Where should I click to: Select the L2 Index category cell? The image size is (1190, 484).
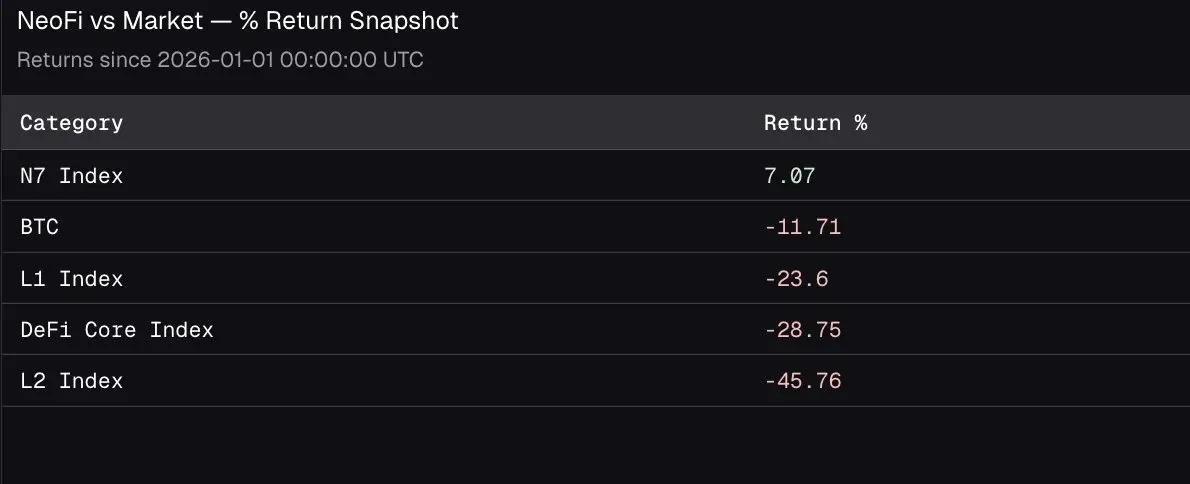[x=72, y=381]
